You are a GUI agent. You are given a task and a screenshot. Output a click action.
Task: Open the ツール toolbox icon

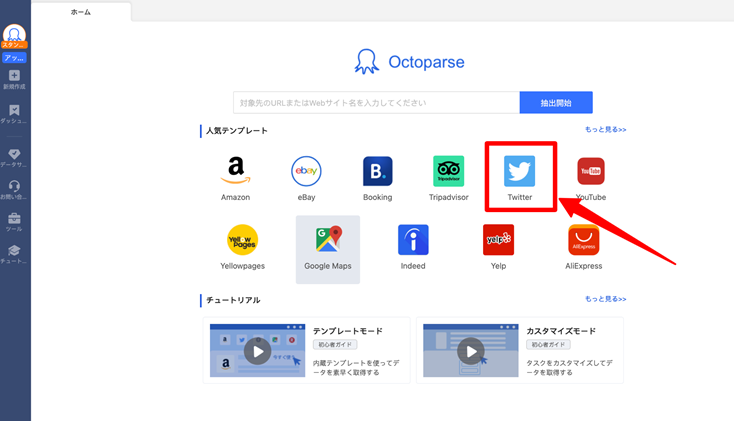click(x=14, y=218)
